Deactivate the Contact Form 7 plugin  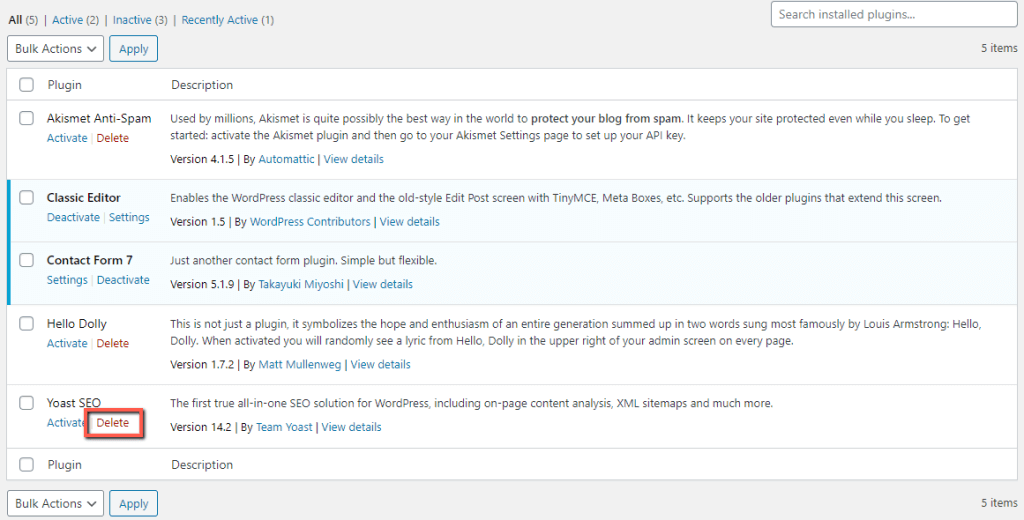pyautogui.click(x=123, y=280)
